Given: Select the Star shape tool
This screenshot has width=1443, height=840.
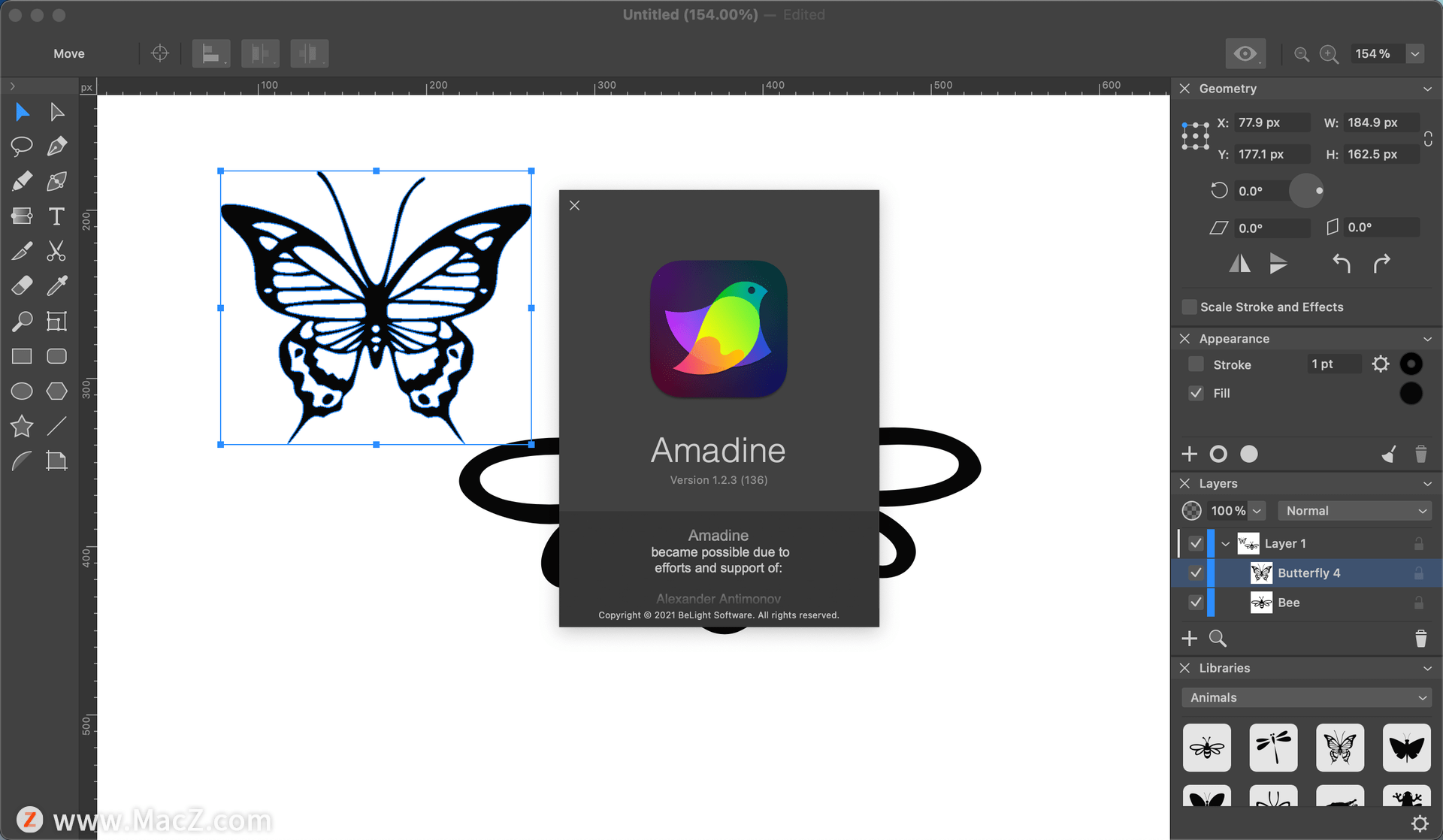Looking at the screenshot, I should click(22, 426).
